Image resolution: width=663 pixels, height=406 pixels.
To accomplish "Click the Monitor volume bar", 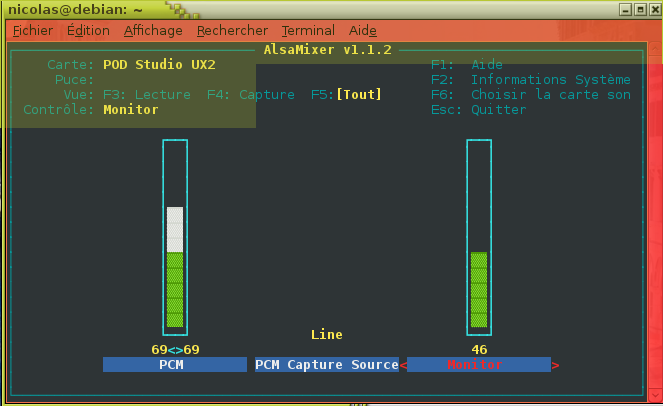I will 479,237.
